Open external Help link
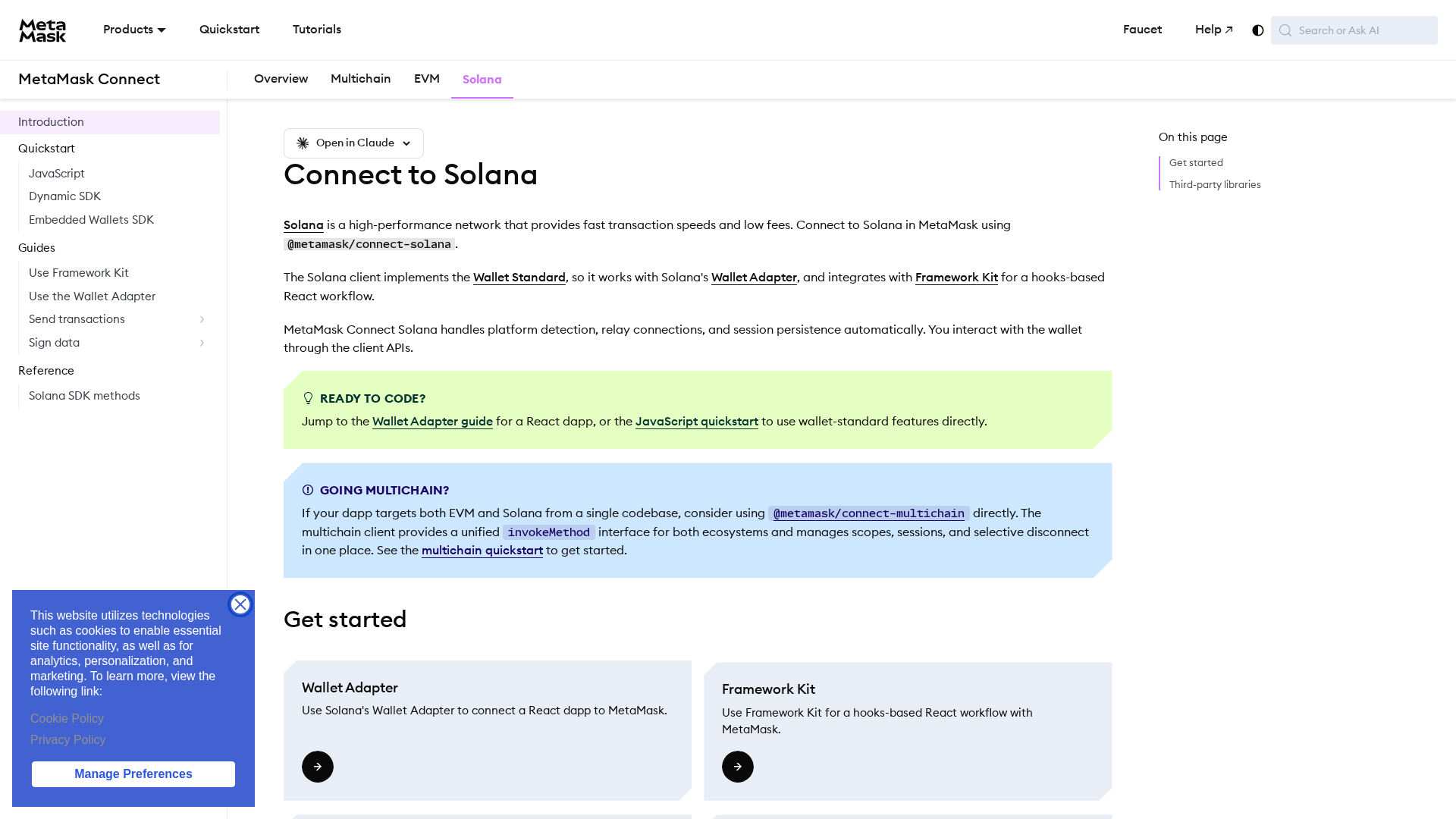 (x=1214, y=30)
